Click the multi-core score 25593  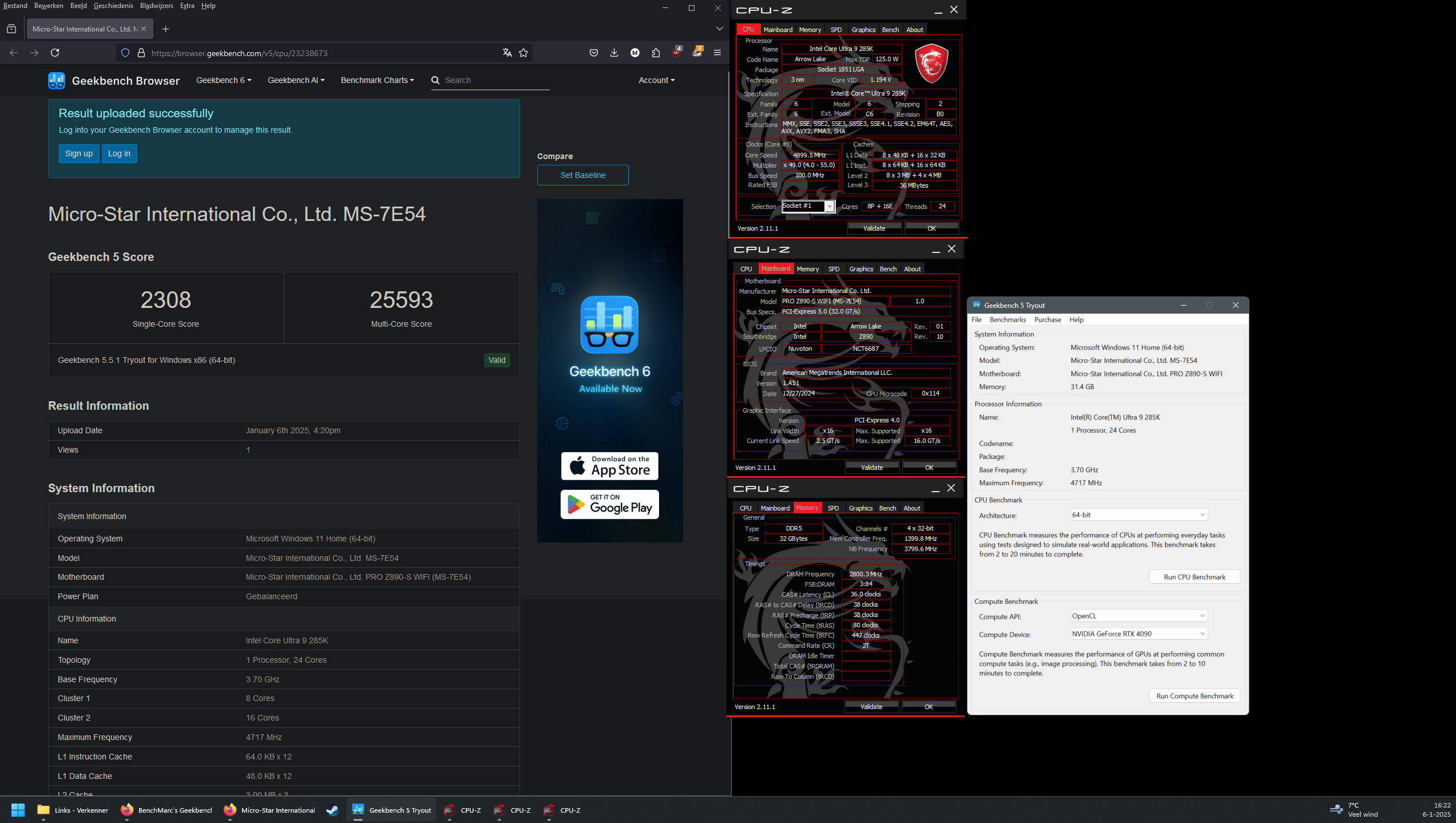[401, 300]
